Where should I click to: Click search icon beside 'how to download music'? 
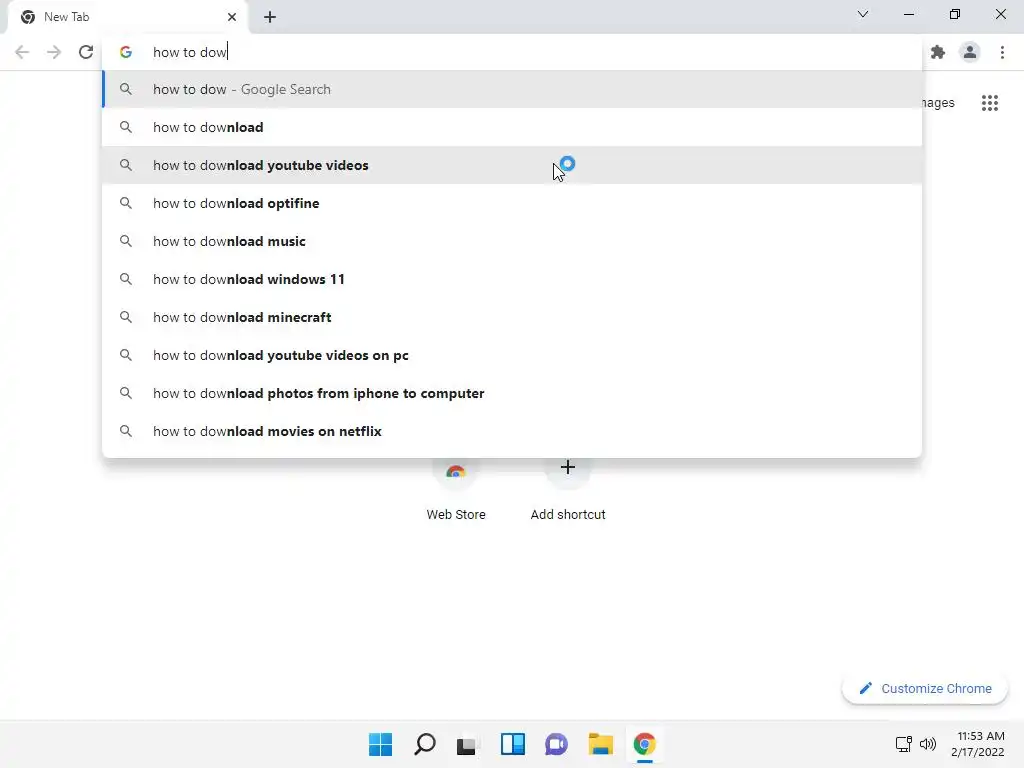[x=126, y=241]
